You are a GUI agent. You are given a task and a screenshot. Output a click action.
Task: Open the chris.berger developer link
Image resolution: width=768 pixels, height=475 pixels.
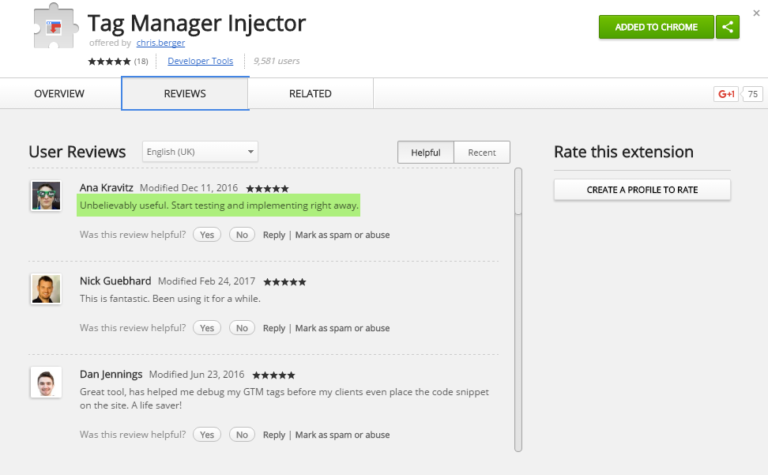pyautogui.click(x=161, y=43)
